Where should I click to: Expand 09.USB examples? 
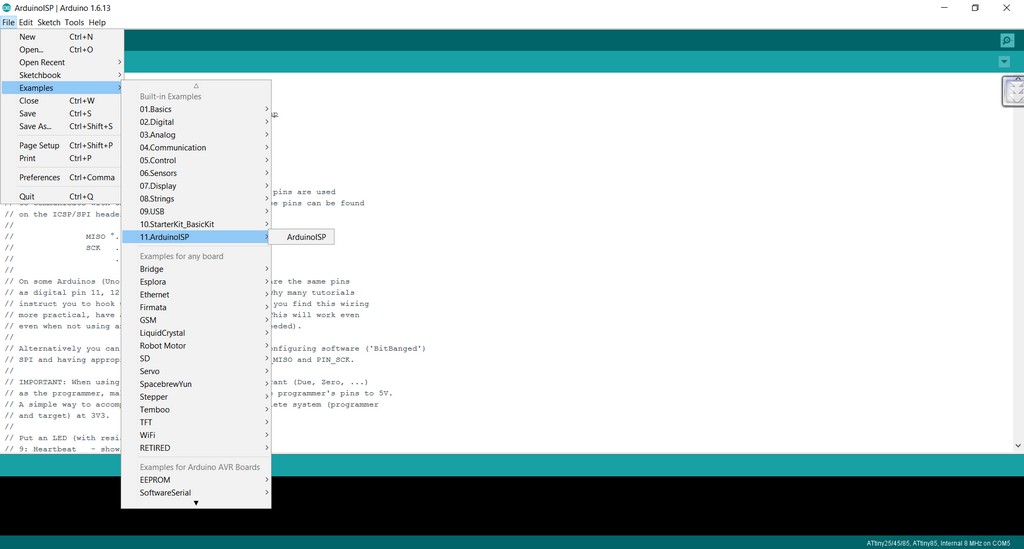pyautogui.click(x=196, y=212)
